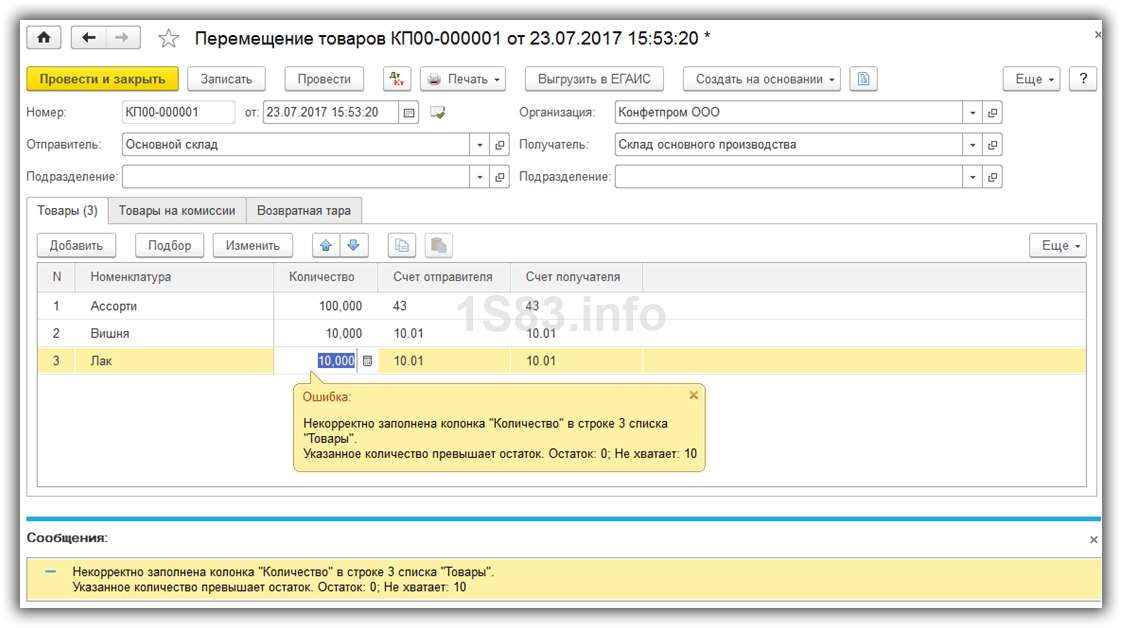Switch to Товары на комиссии tab
This screenshot has width=1122, height=628.
[x=177, y=210]
